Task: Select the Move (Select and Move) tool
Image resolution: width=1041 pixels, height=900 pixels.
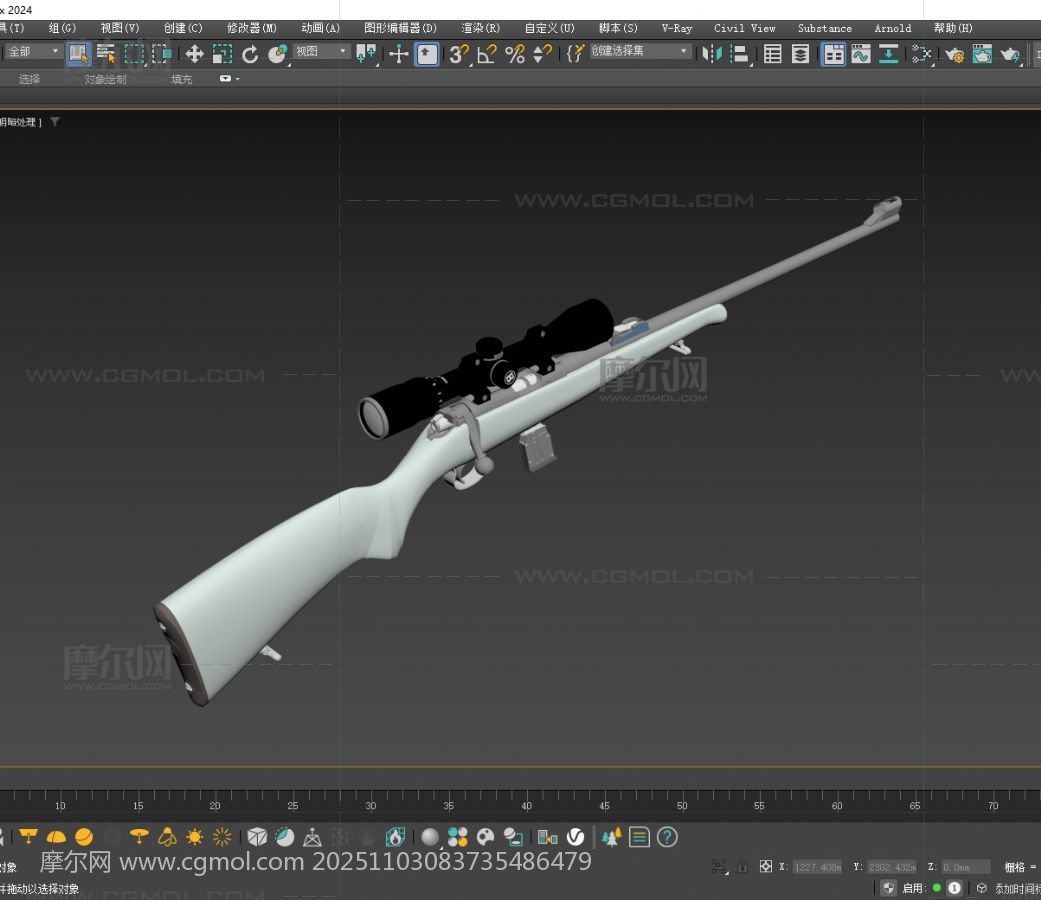Action: (x=194, y=54)
